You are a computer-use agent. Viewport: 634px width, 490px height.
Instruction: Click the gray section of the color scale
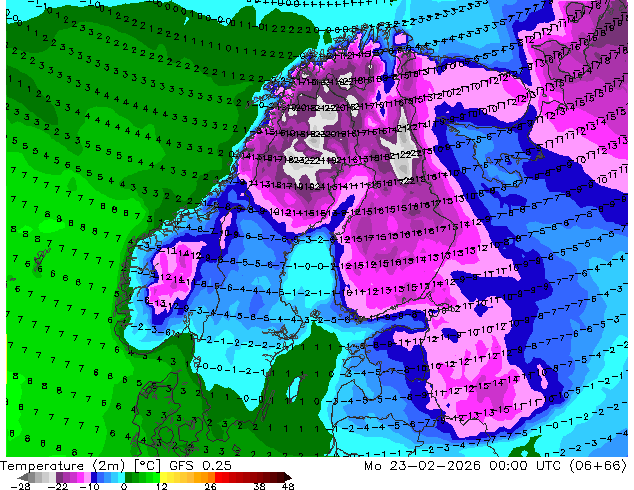coord(42,477)
